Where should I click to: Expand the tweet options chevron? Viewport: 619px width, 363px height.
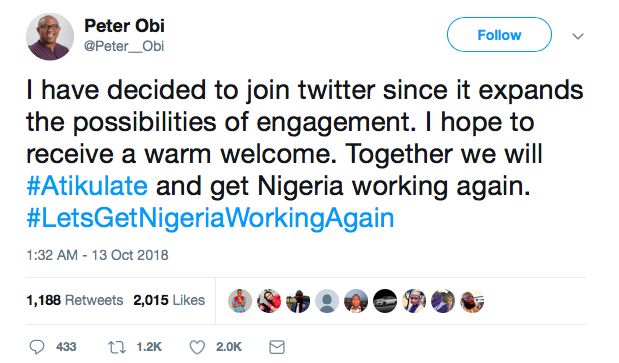(578, 36)
